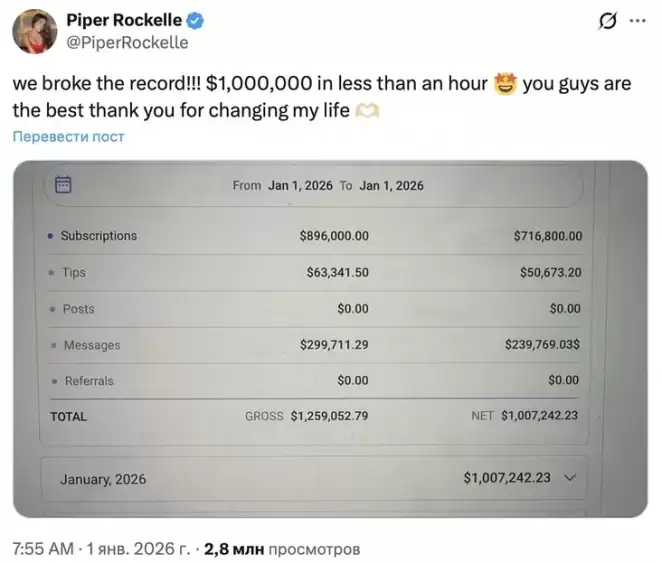Click the 2,8 млн просмотров view count

(x=282, y=549)
